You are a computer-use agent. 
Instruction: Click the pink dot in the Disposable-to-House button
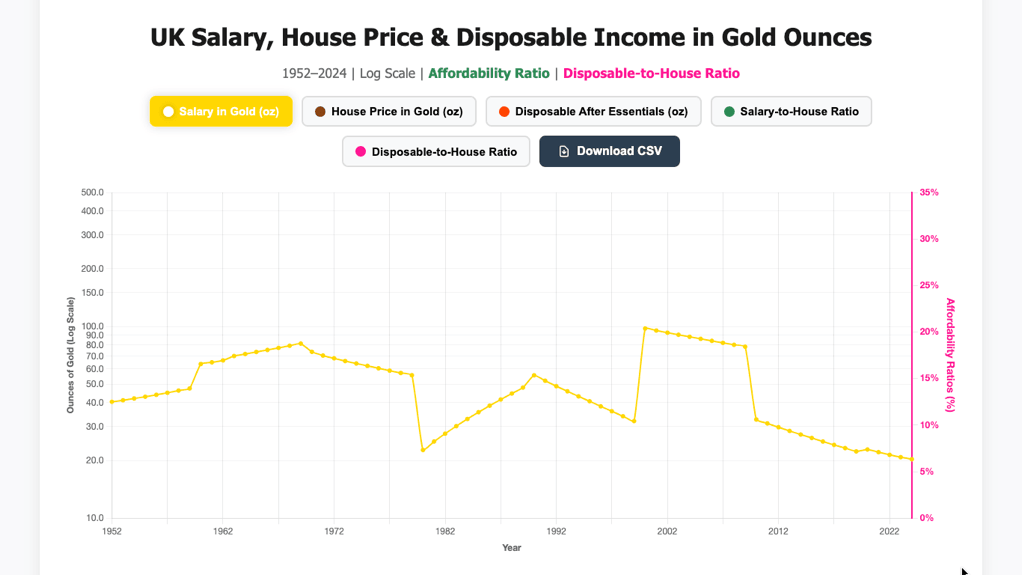(x=360, y=152)
